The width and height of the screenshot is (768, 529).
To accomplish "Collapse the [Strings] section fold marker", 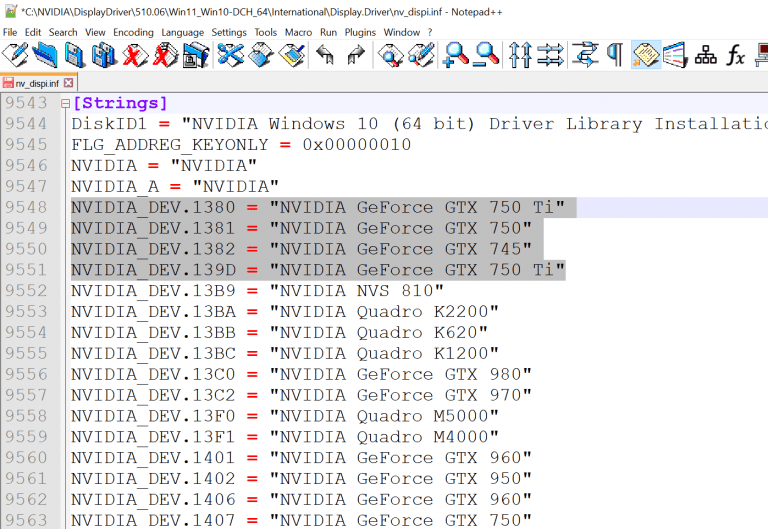I will (65, 103).
